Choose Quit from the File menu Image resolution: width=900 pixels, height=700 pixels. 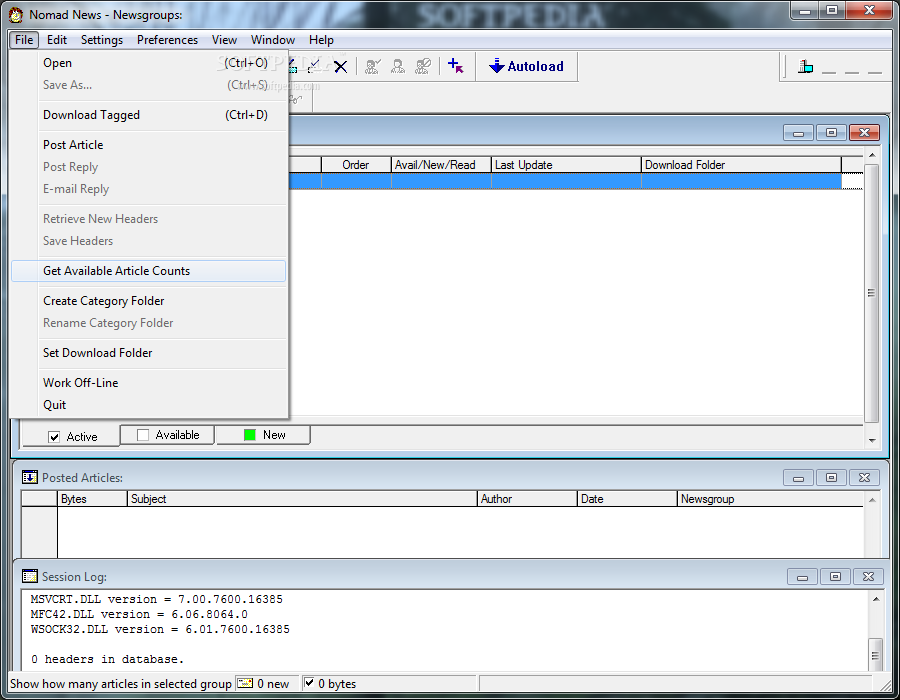(x=149, y=405)
